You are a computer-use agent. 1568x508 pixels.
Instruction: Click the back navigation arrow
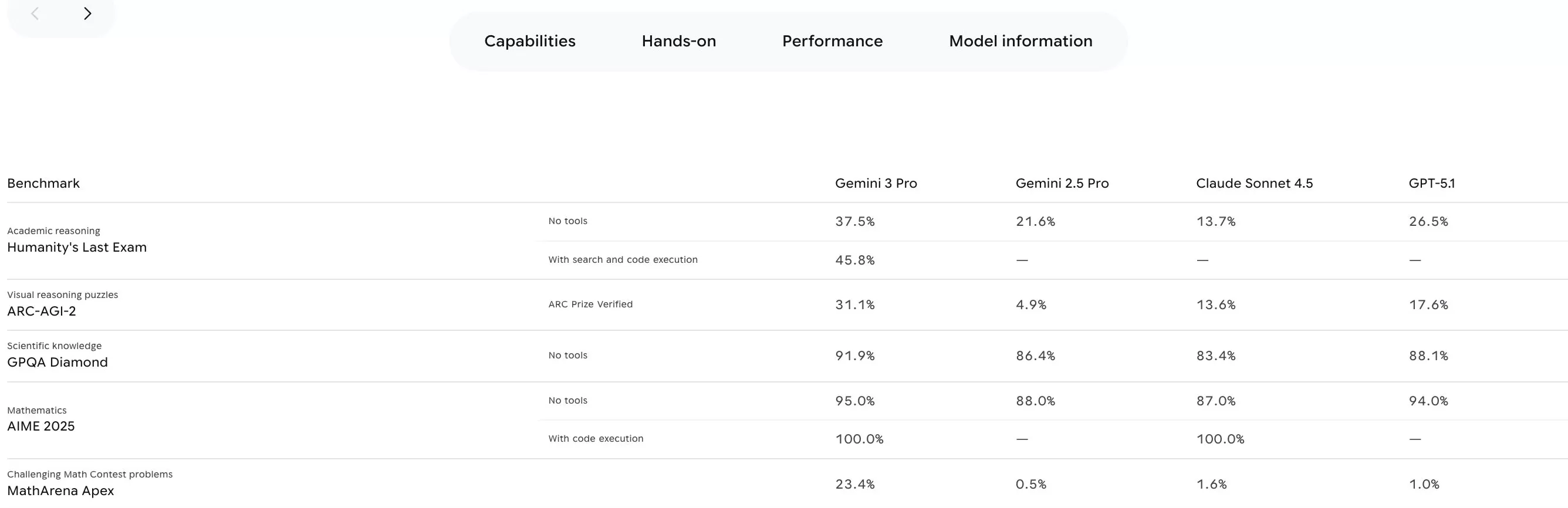[35, 13]
